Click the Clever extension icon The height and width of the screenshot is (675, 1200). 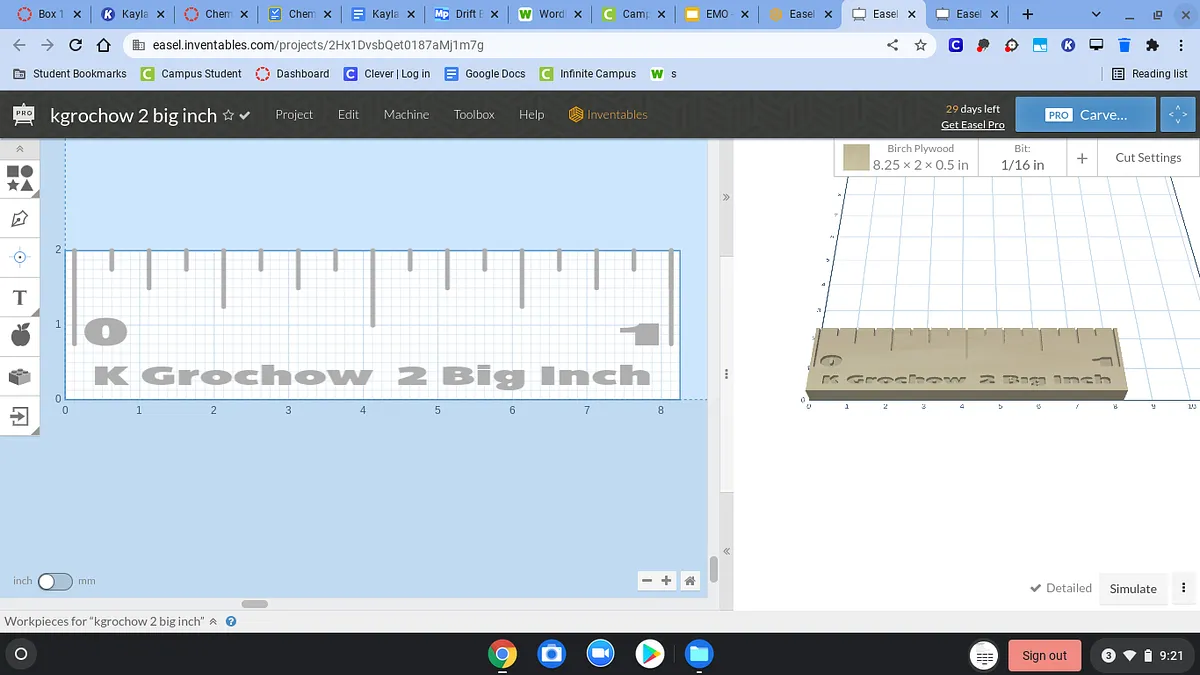pyautogui.click(x=956, y=45)
